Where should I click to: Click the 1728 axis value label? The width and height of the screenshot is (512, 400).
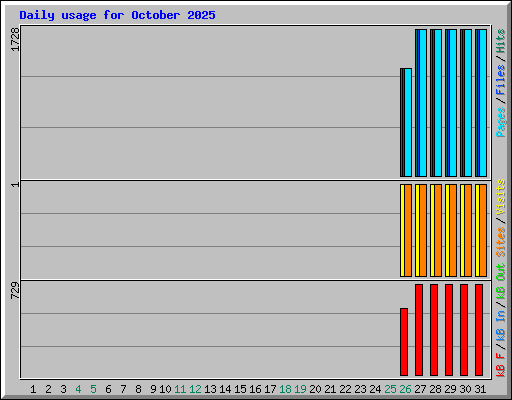point(15,39)
